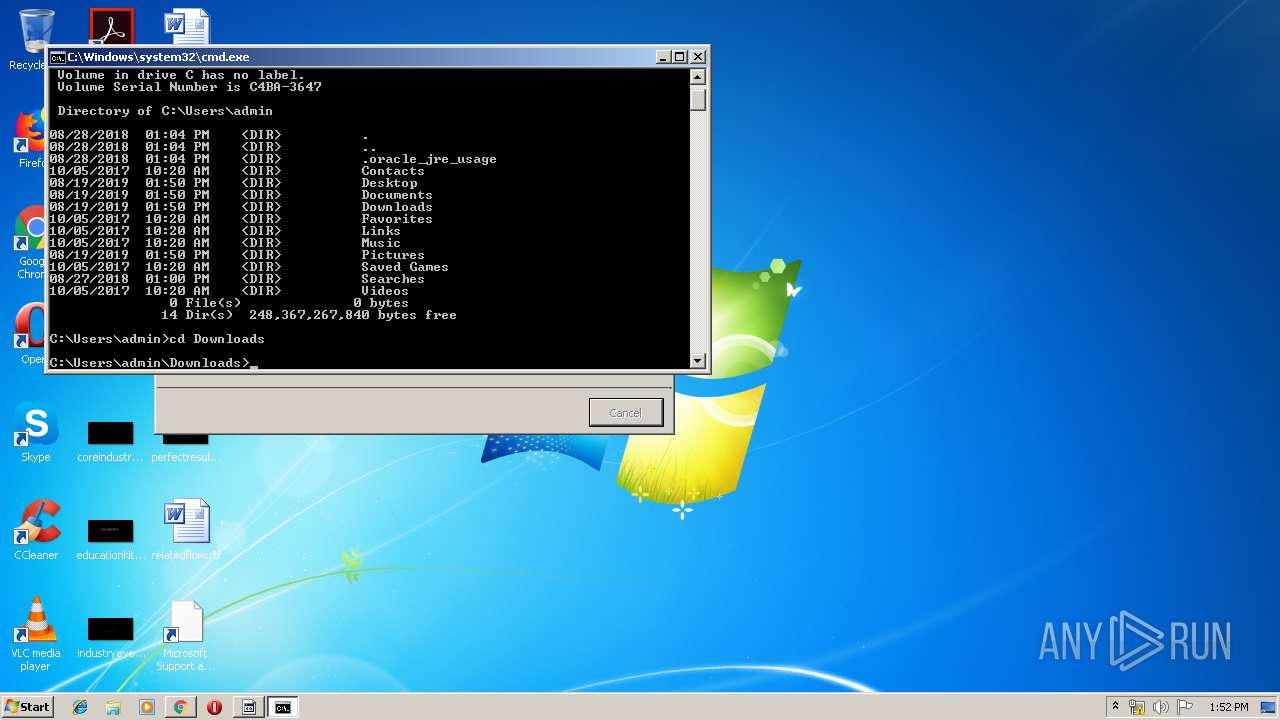Select the educationkit... desktop file
This screenshot has width=1280, height=720.
[110, 539]
